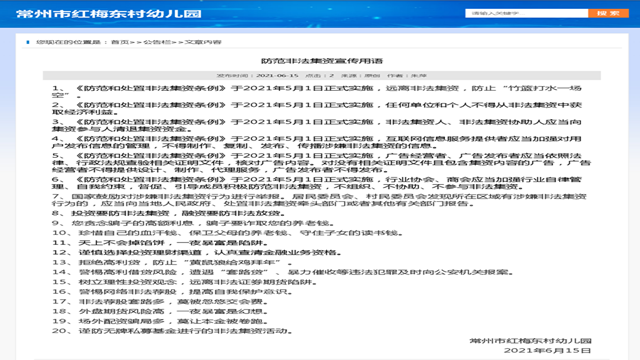Click the 文章内容 breadcrumb item
The width and height of the screenshot is (640, 360).
[x=203, y=42]
